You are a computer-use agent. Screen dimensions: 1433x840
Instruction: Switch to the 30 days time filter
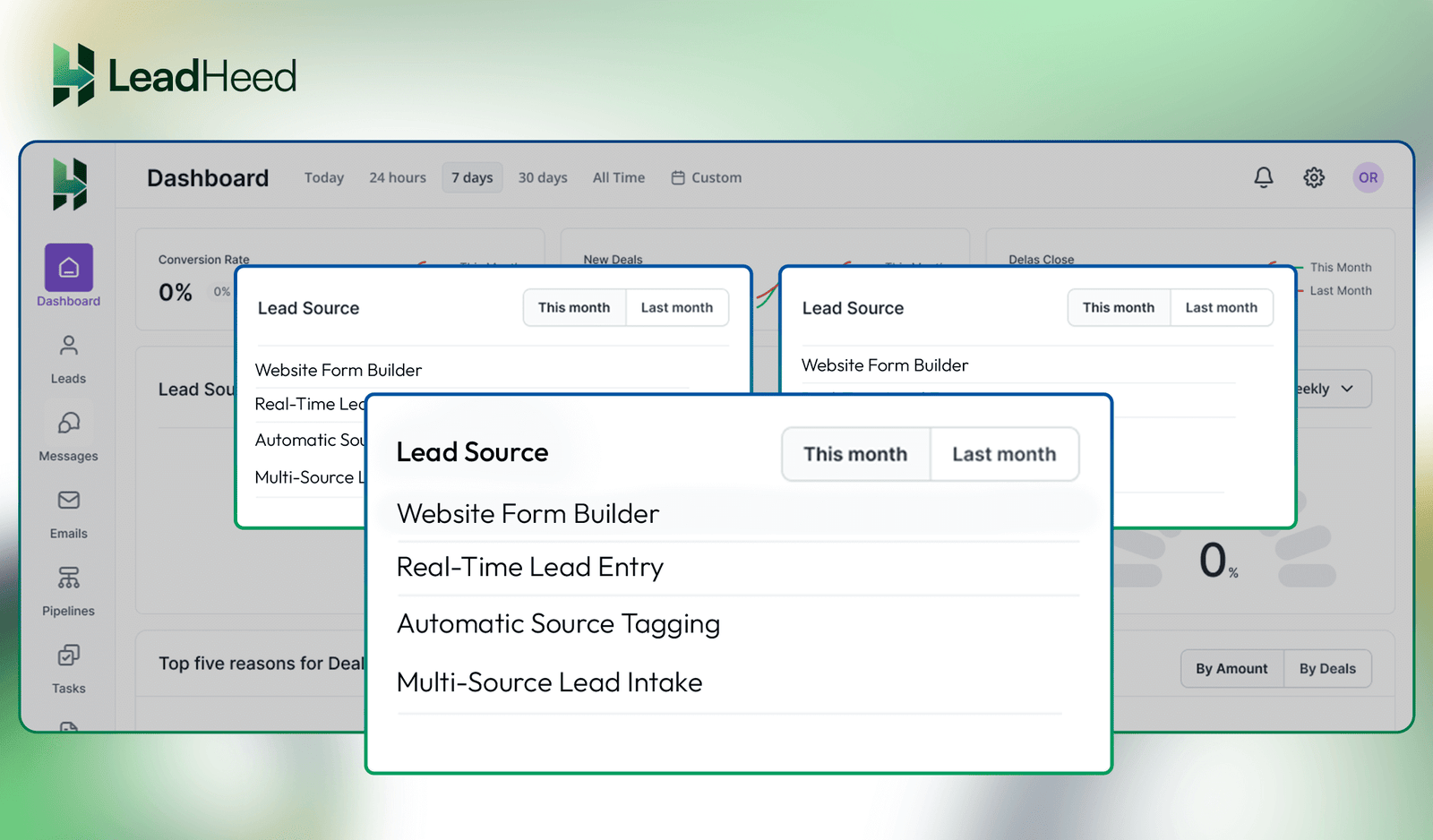pyautogui.click(x=543, y=177)
